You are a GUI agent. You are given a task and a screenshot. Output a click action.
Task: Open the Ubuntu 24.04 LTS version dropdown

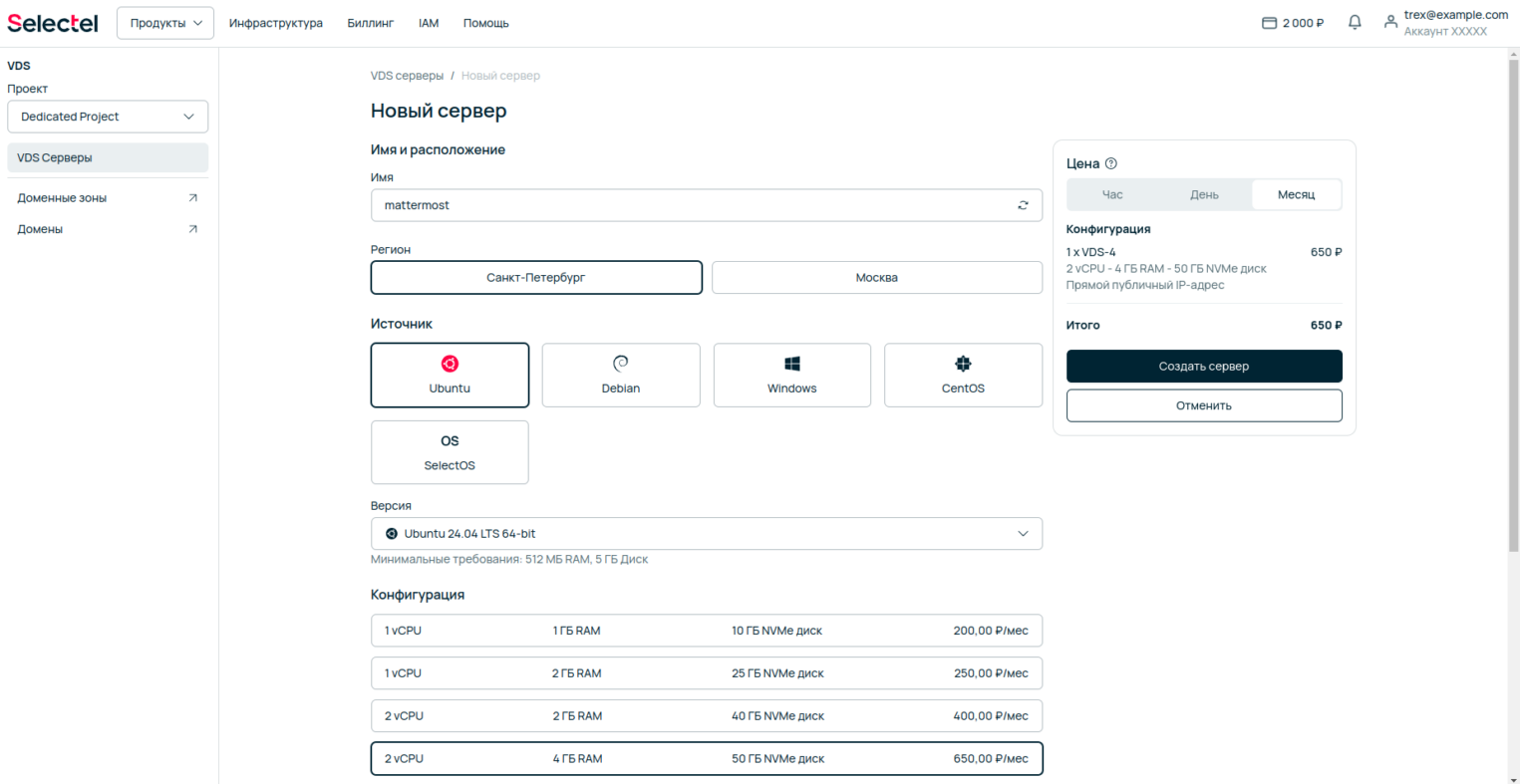pyautogui.click(x=707, y=534)
